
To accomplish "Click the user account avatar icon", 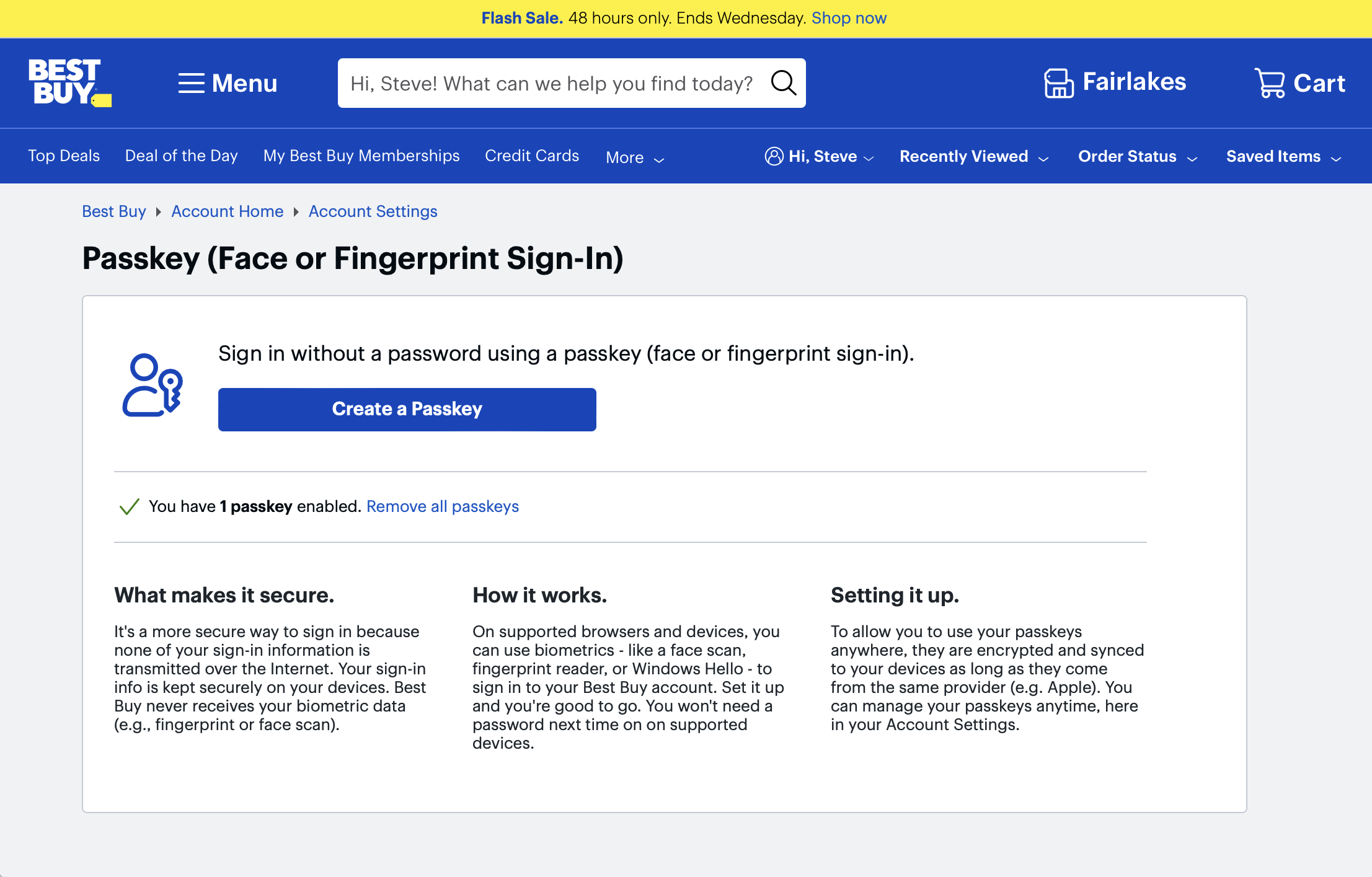I will [774, 156].
